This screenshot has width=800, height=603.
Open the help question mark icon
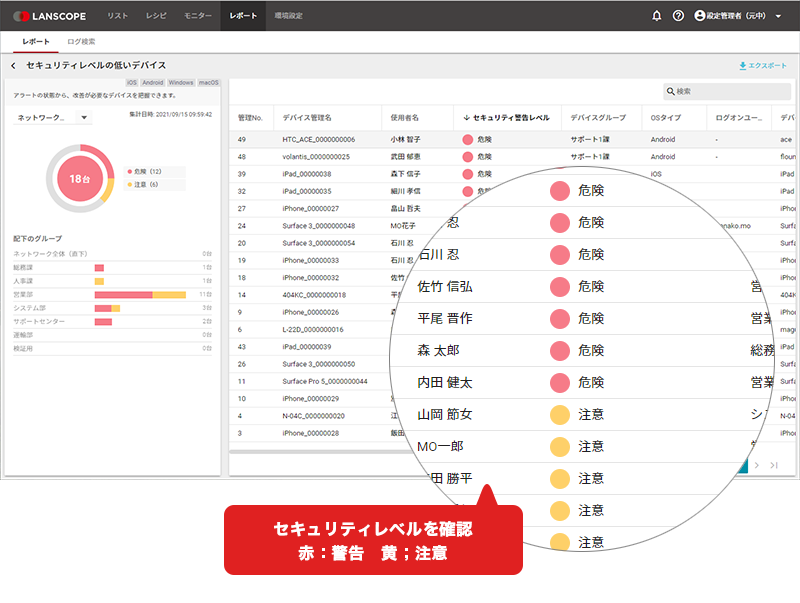679,16
